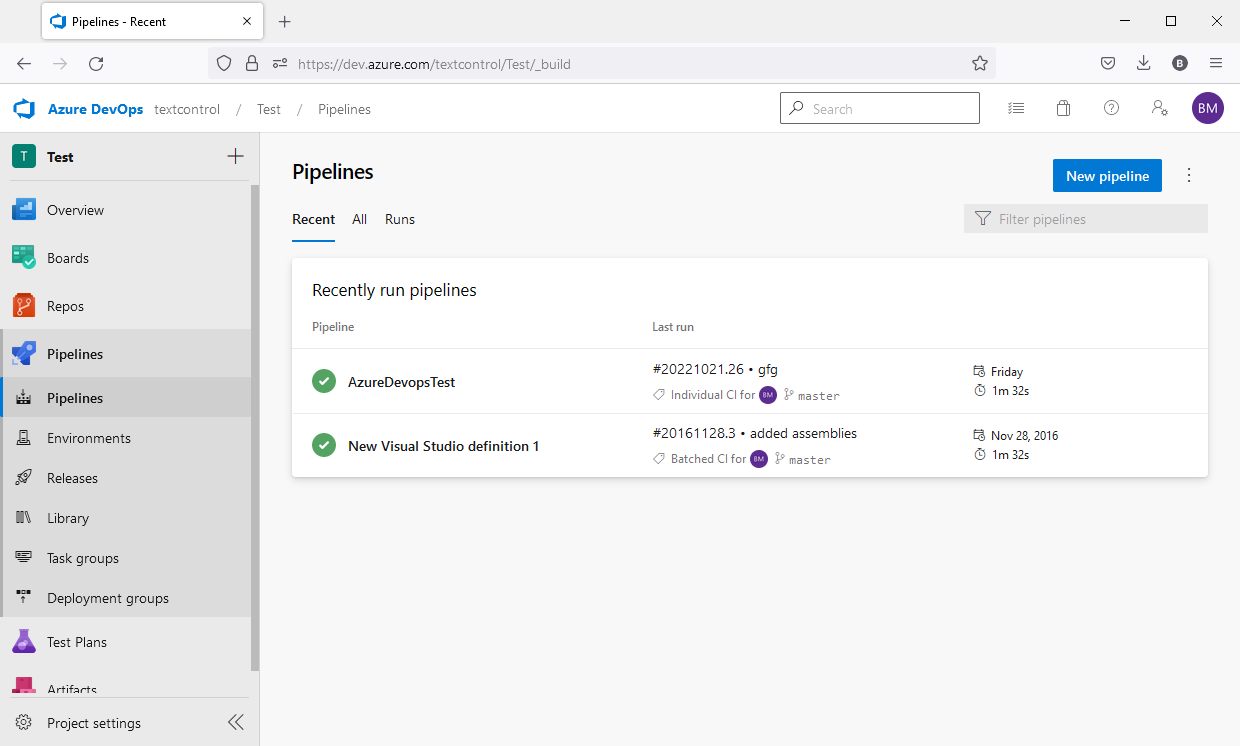Click the Batched CI for label
The image size is (1240, 746).
(708, 459)
